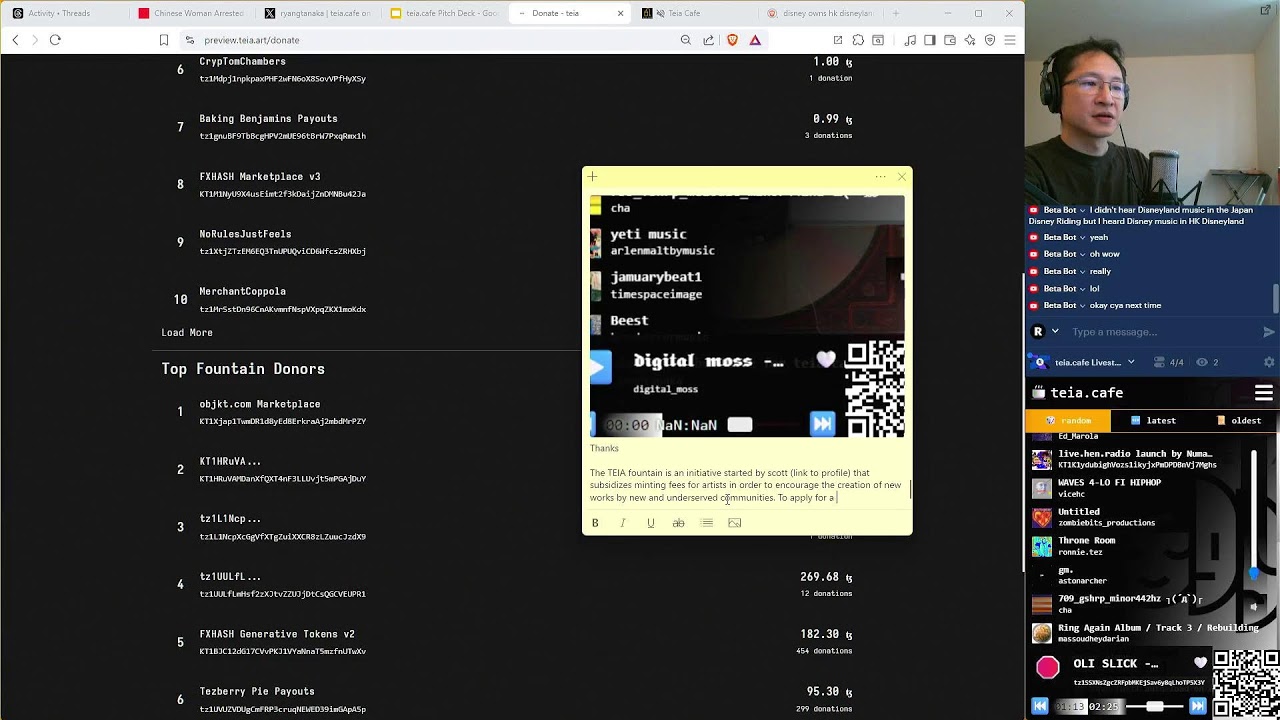Viewport: 1280px width, 720px height.
Task: Like OLI SLICK track with the heart
Action: 1201,663
